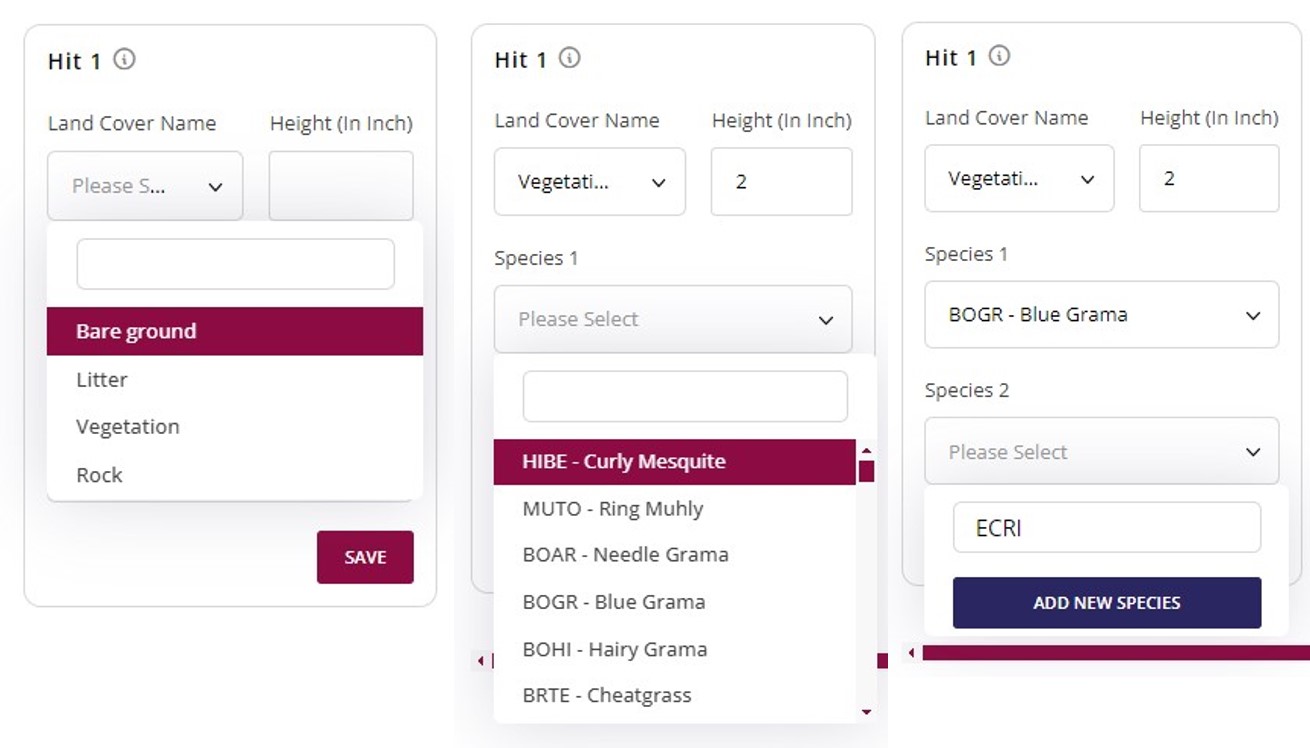Click info icon beside middle Hit 1
1310x748 pixels.
569,57
